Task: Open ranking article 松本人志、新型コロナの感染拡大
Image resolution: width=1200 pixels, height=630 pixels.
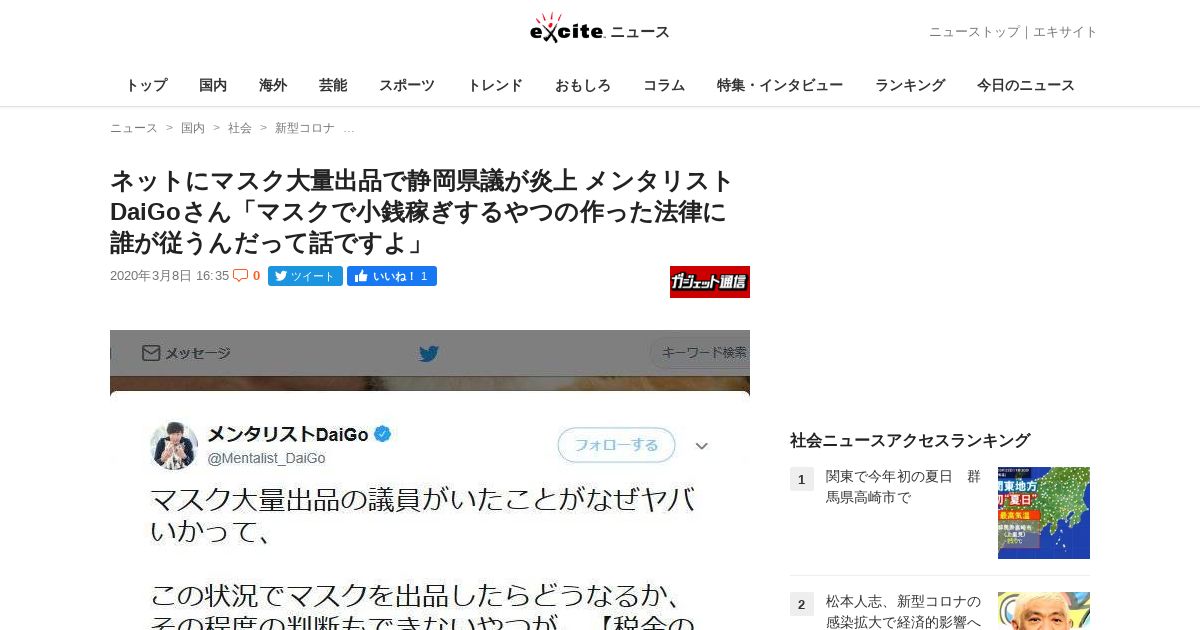Action: pos(903,611)
